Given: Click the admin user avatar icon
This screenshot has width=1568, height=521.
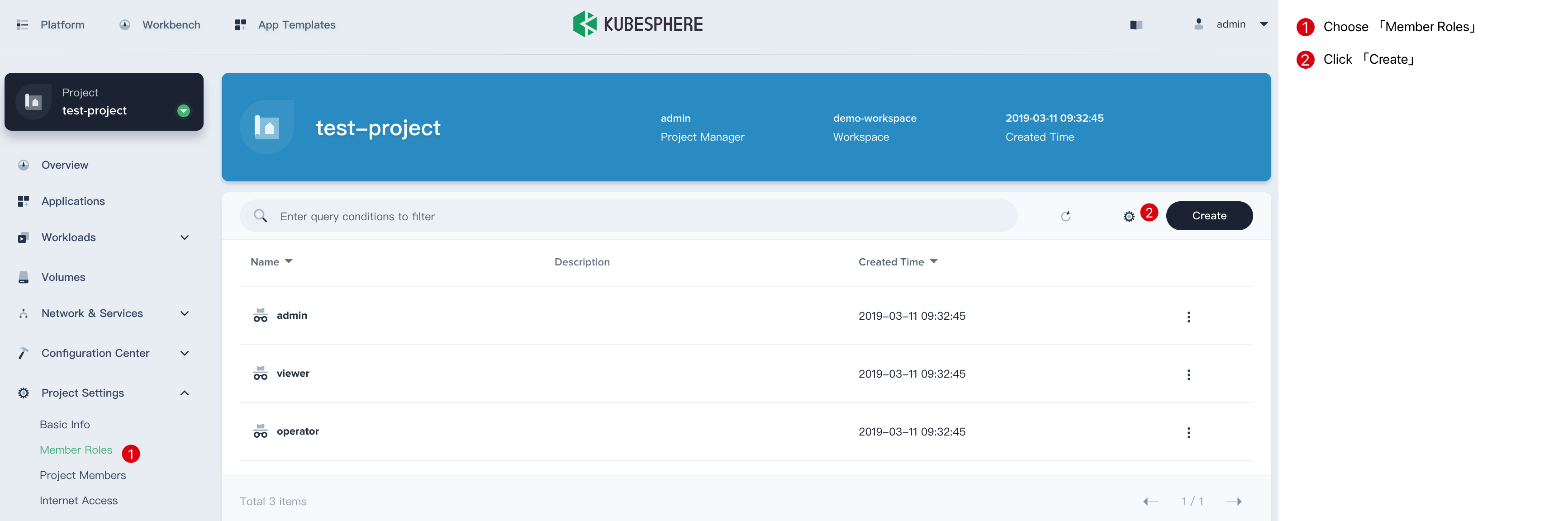Looking at the screenshot, I should point(1198,24).
